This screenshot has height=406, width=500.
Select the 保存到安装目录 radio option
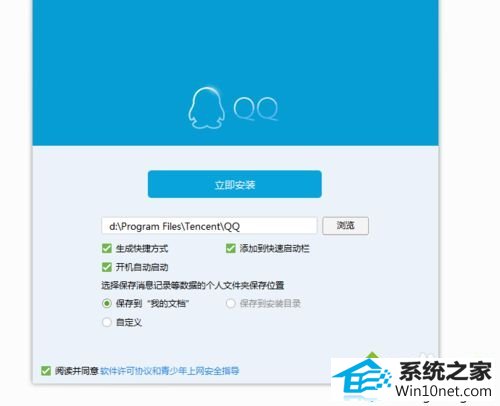coord(231,304)
